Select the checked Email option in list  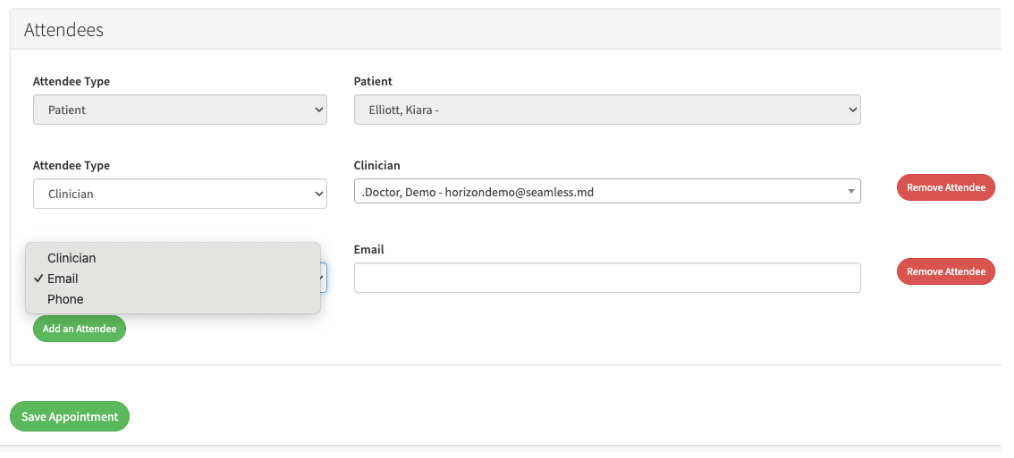click(x=63, y=279)
